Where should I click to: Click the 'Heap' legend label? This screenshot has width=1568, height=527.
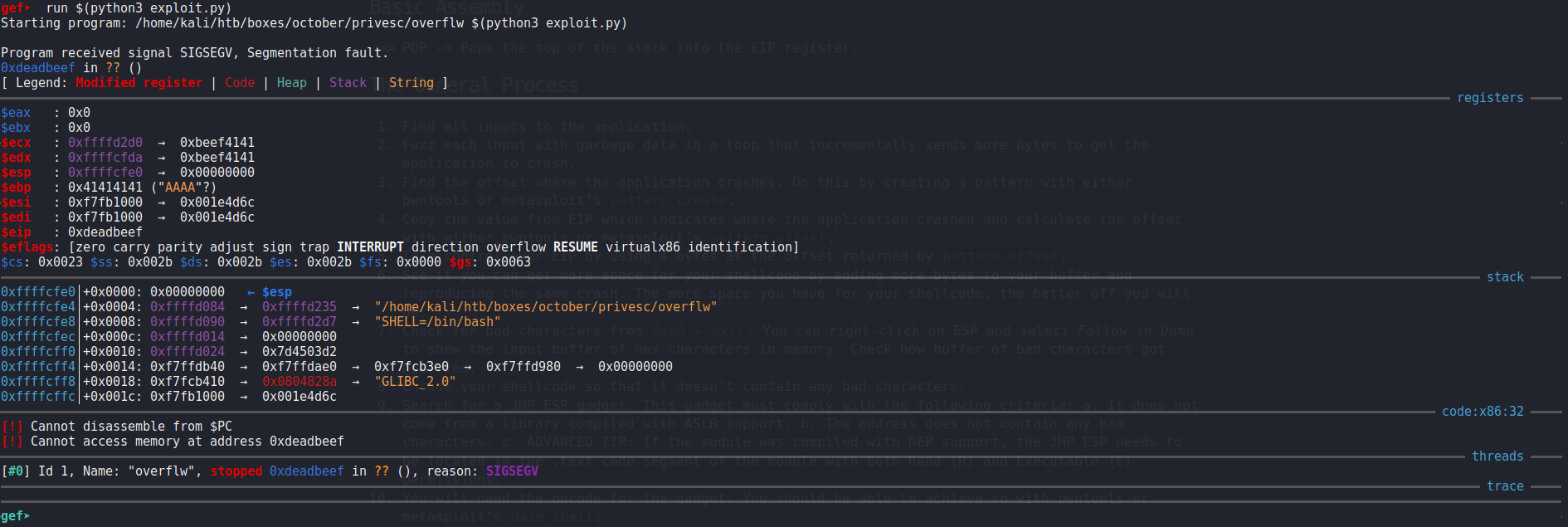point(291,83)
